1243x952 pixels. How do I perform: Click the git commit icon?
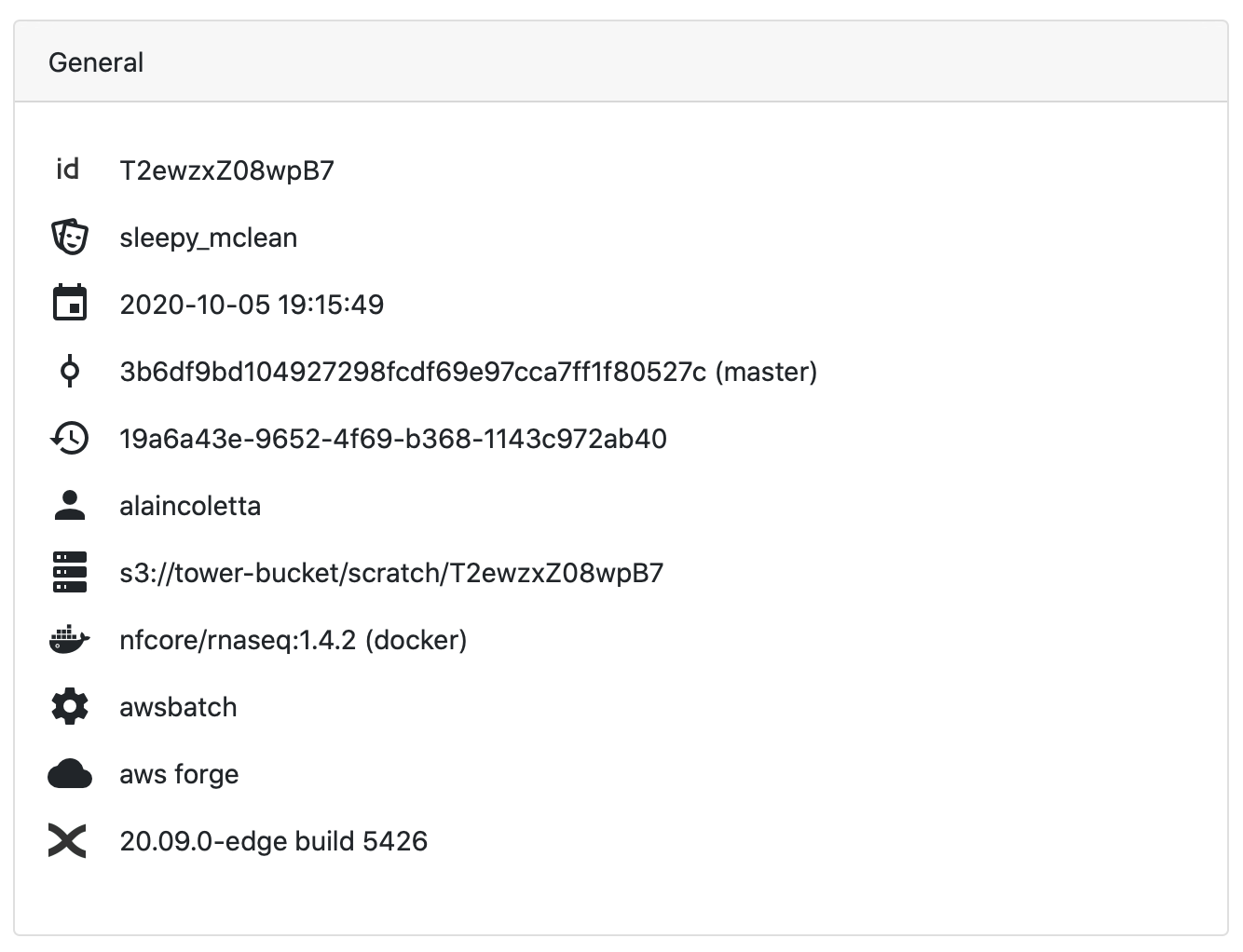[x=69, y=371]
